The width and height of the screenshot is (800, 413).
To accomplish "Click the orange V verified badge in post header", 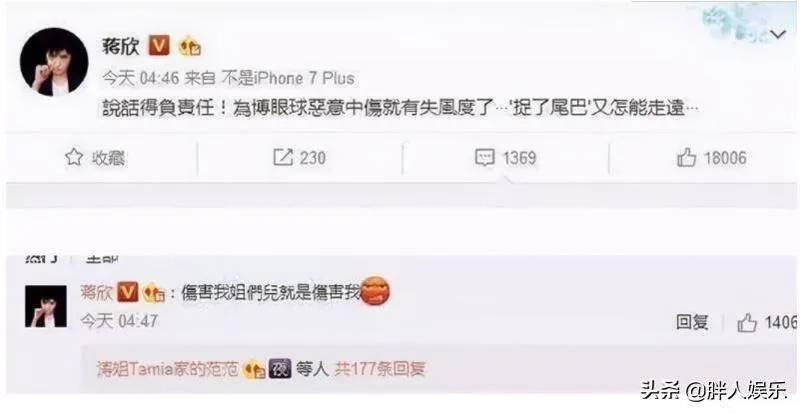I will tap(159, 46).
